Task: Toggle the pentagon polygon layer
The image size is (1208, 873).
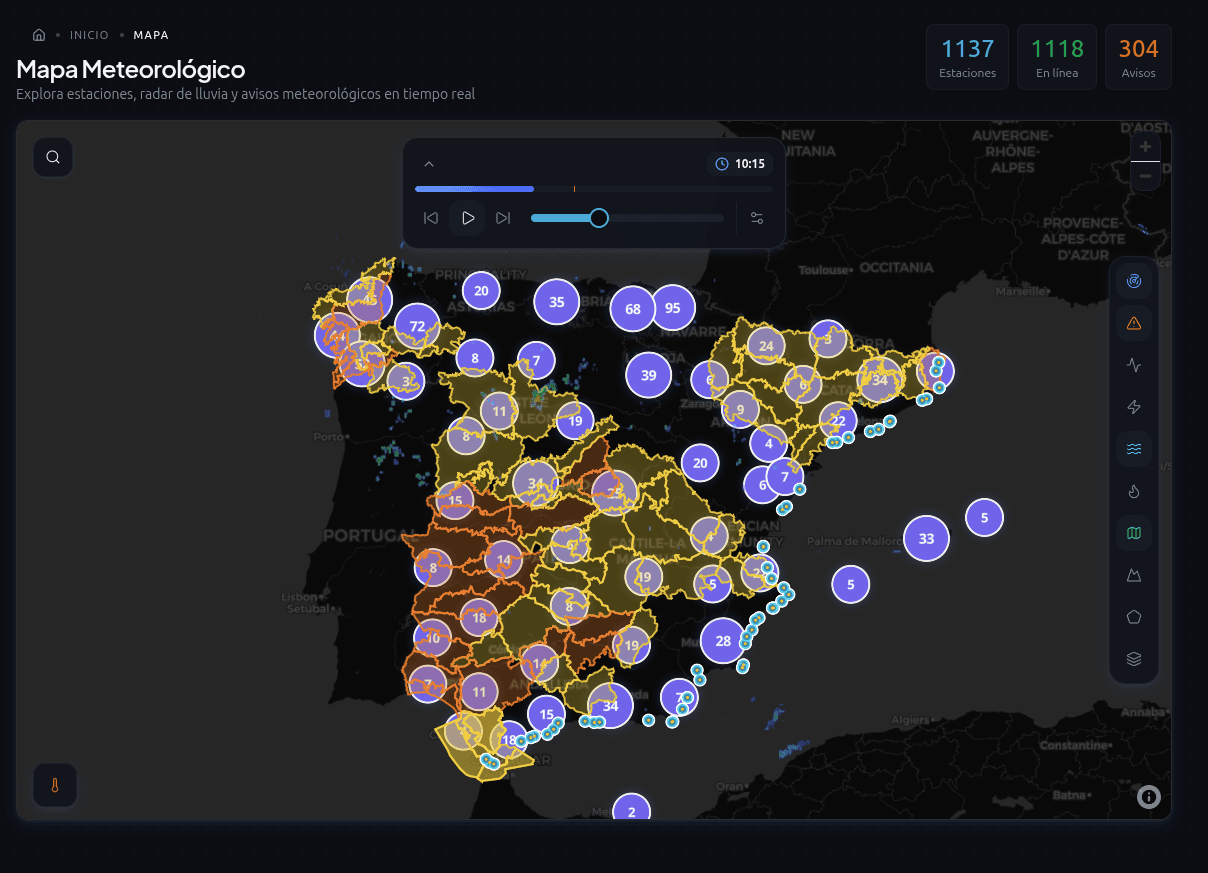Action: click(x=1134, y=617)
